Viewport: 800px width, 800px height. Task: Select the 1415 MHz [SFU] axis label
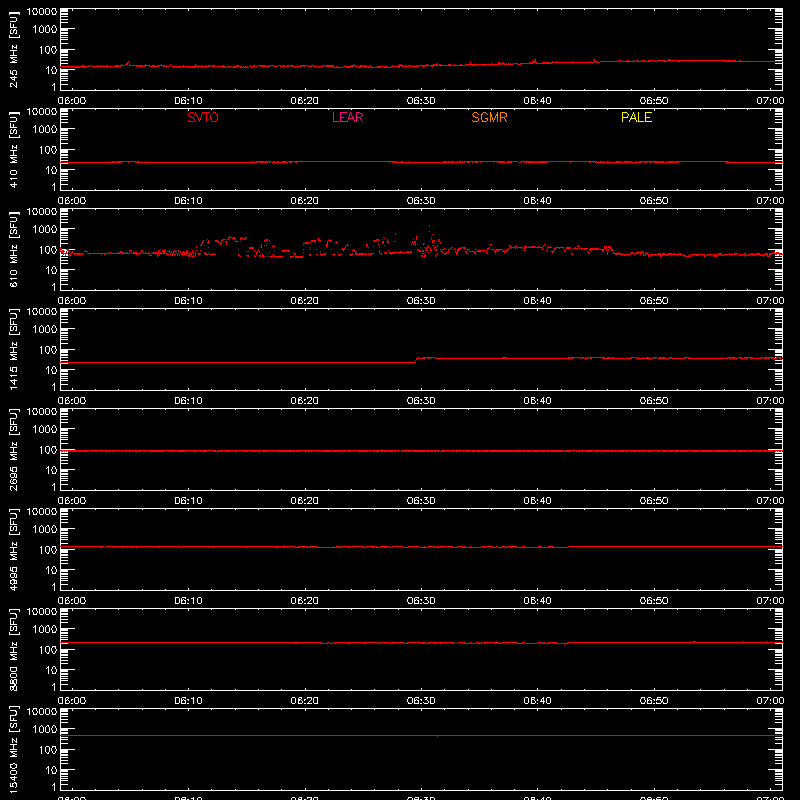13,350
